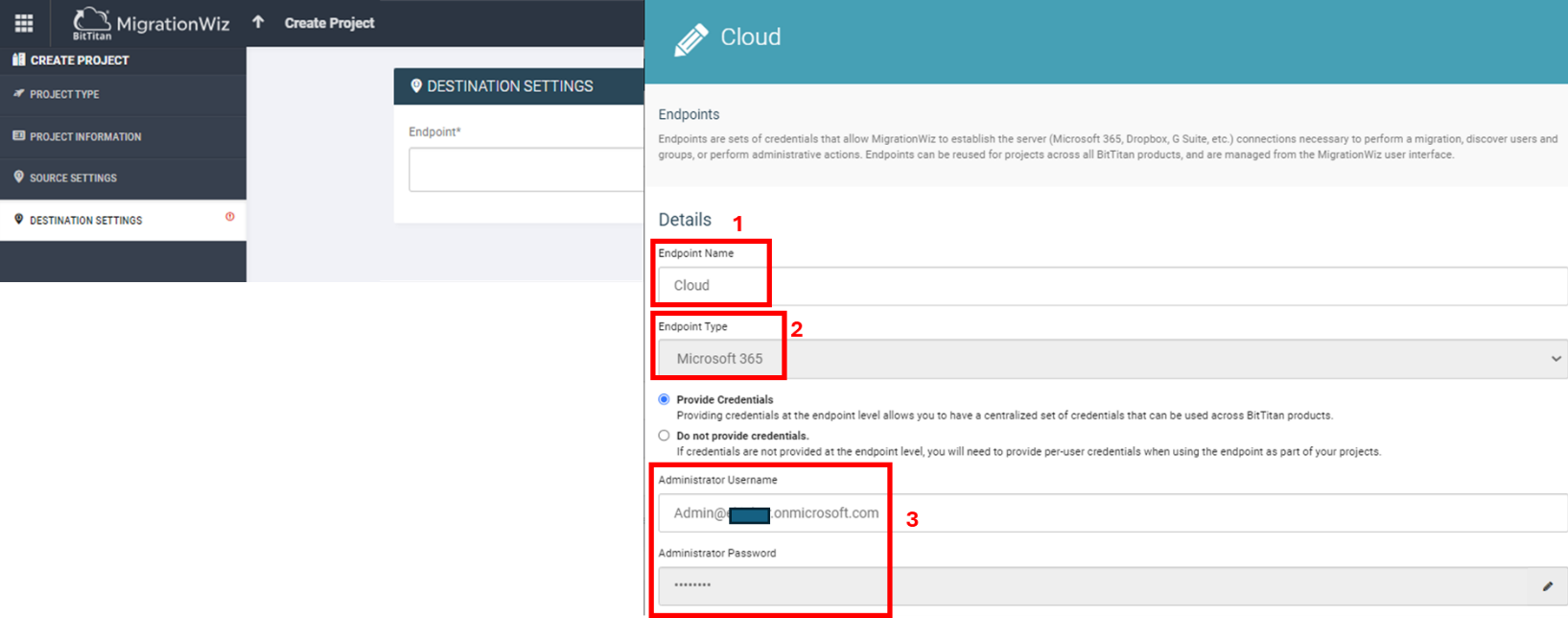Click the card icon beside Project Information
Image resolution: width=1568 pixels, height=618 pixels.
(18, 136)
